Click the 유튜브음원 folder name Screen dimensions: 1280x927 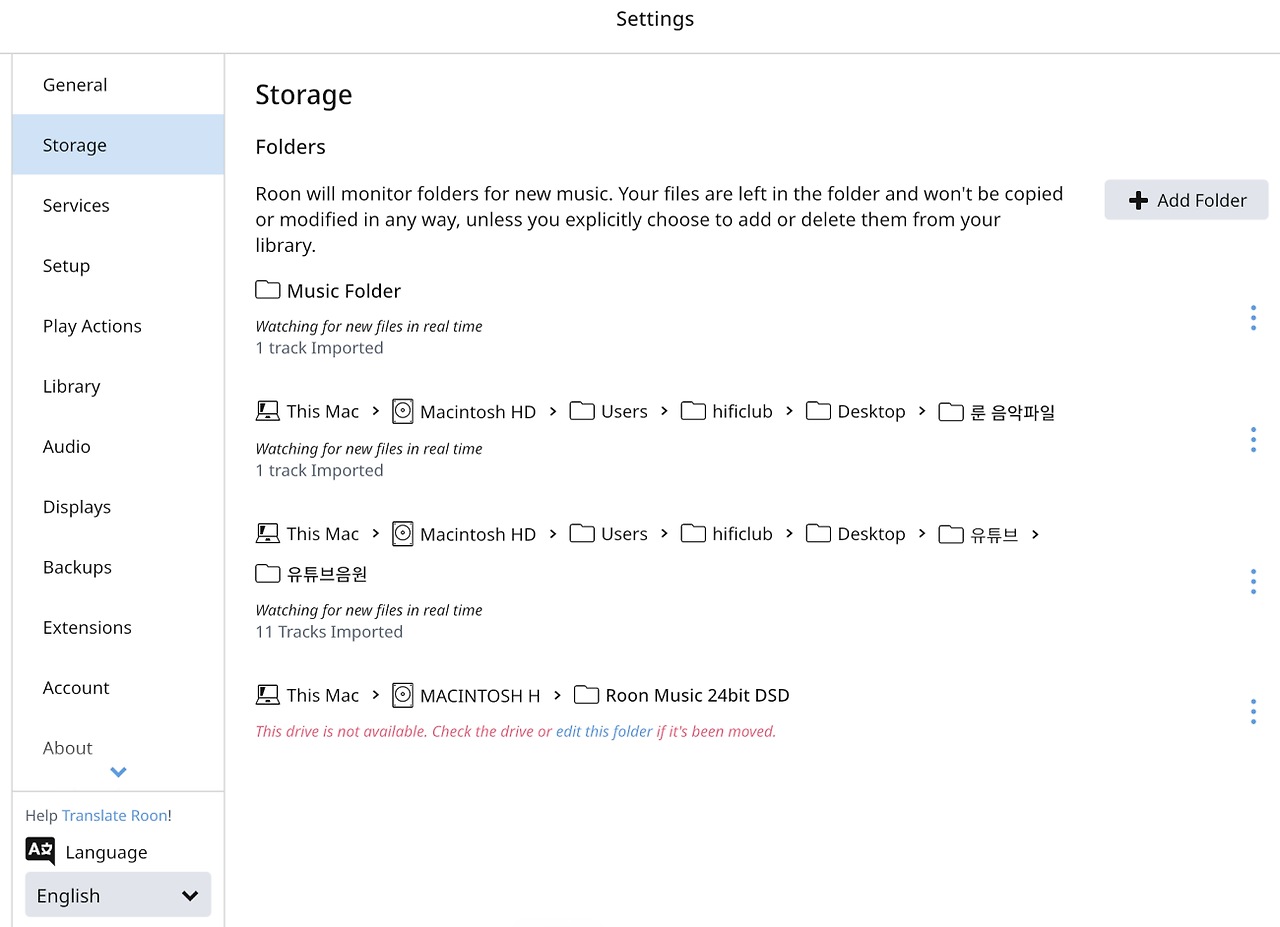click(327, 574)
